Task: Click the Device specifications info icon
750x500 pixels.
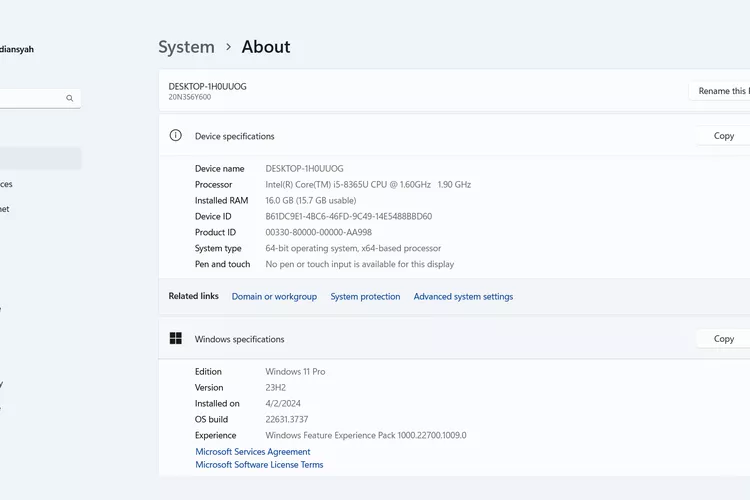Action: [x=176, y=135]
